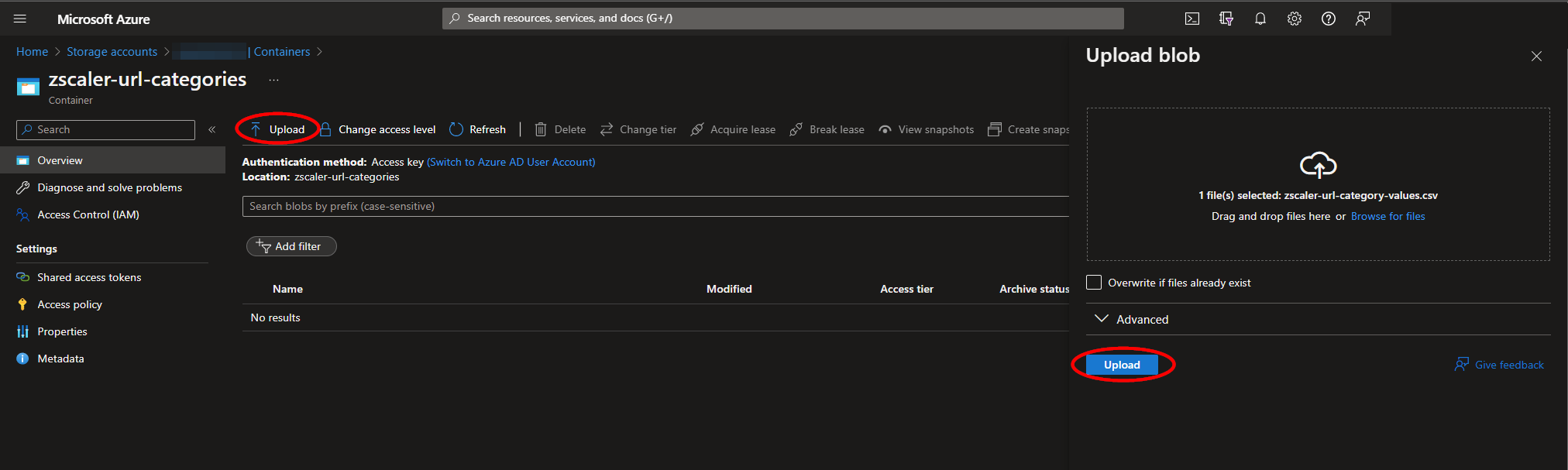Image resolution: width=1568 pixels, height=470 pixels.
Task: Click the blue Upload button
Action: 1122,365
